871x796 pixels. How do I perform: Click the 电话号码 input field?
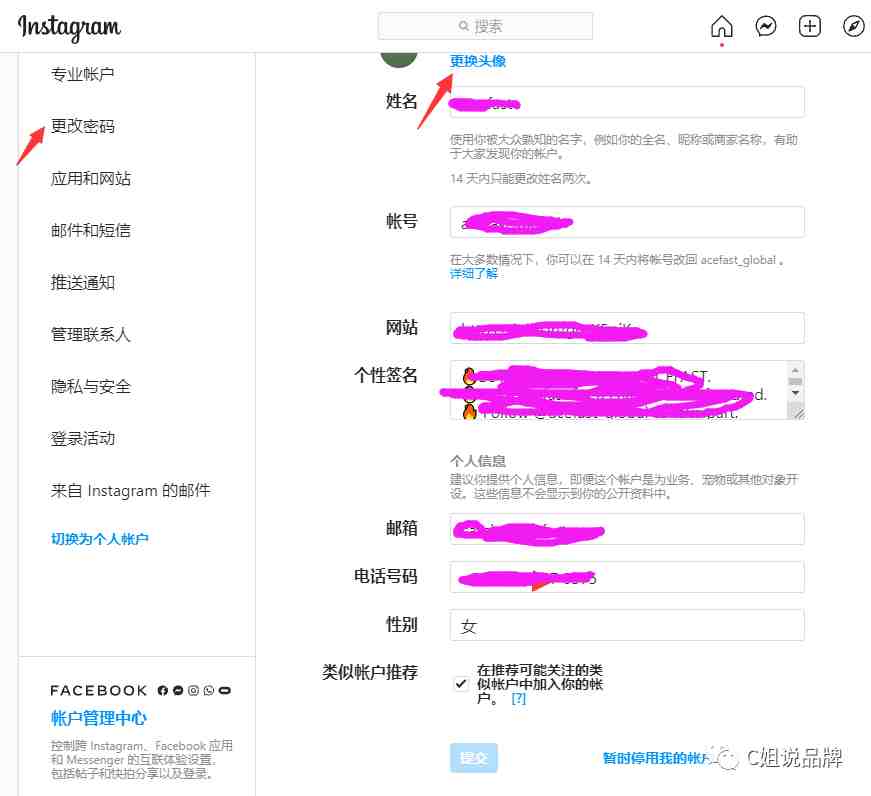tap(627, 577)
